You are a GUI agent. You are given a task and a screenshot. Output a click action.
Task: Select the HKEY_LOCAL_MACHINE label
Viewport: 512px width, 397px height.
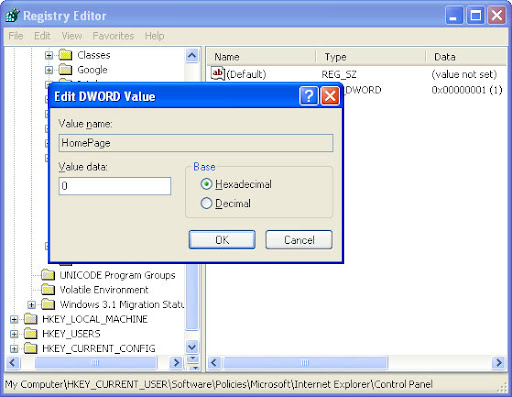(95, 319)
